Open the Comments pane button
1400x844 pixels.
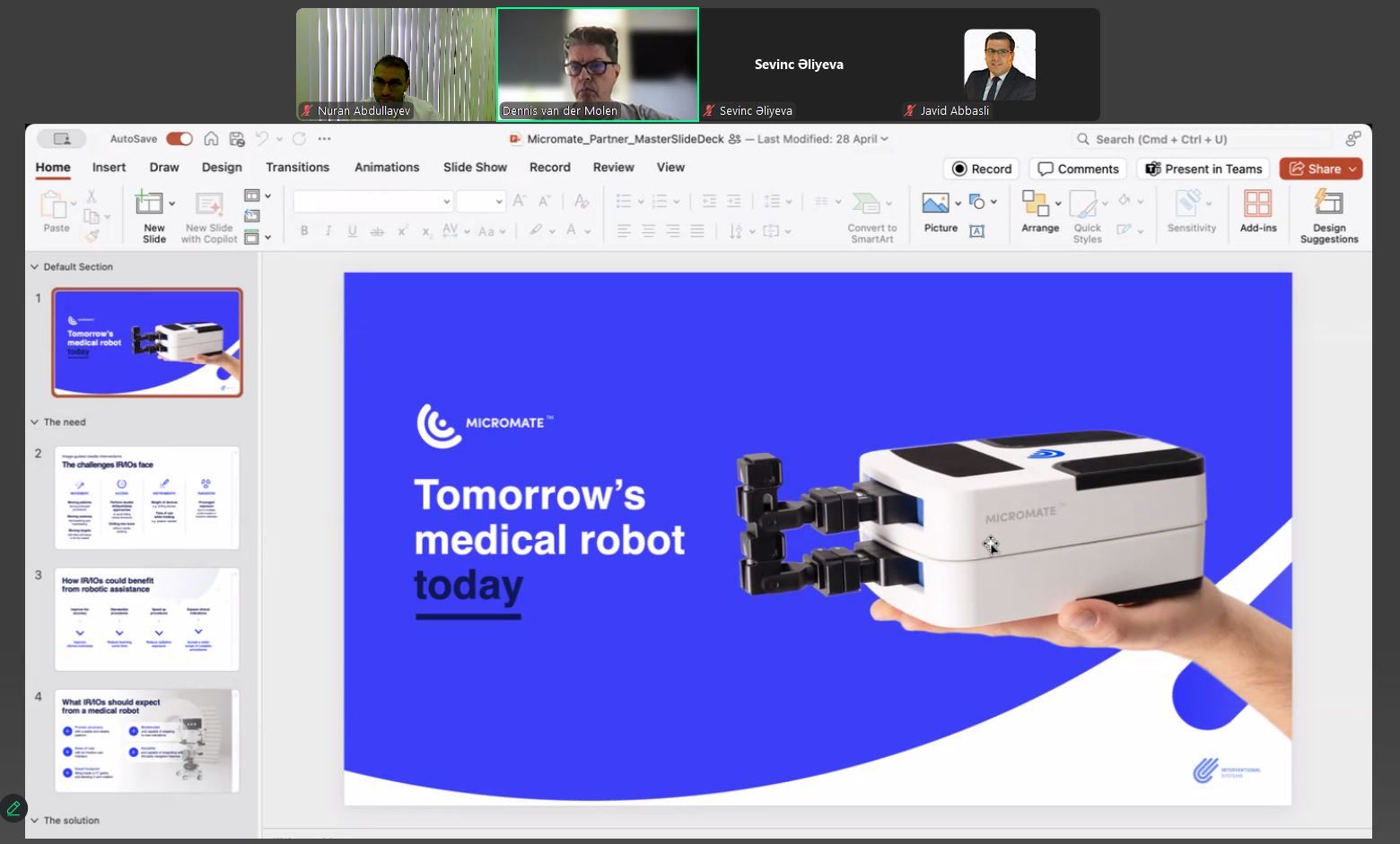click(1078, 169)
